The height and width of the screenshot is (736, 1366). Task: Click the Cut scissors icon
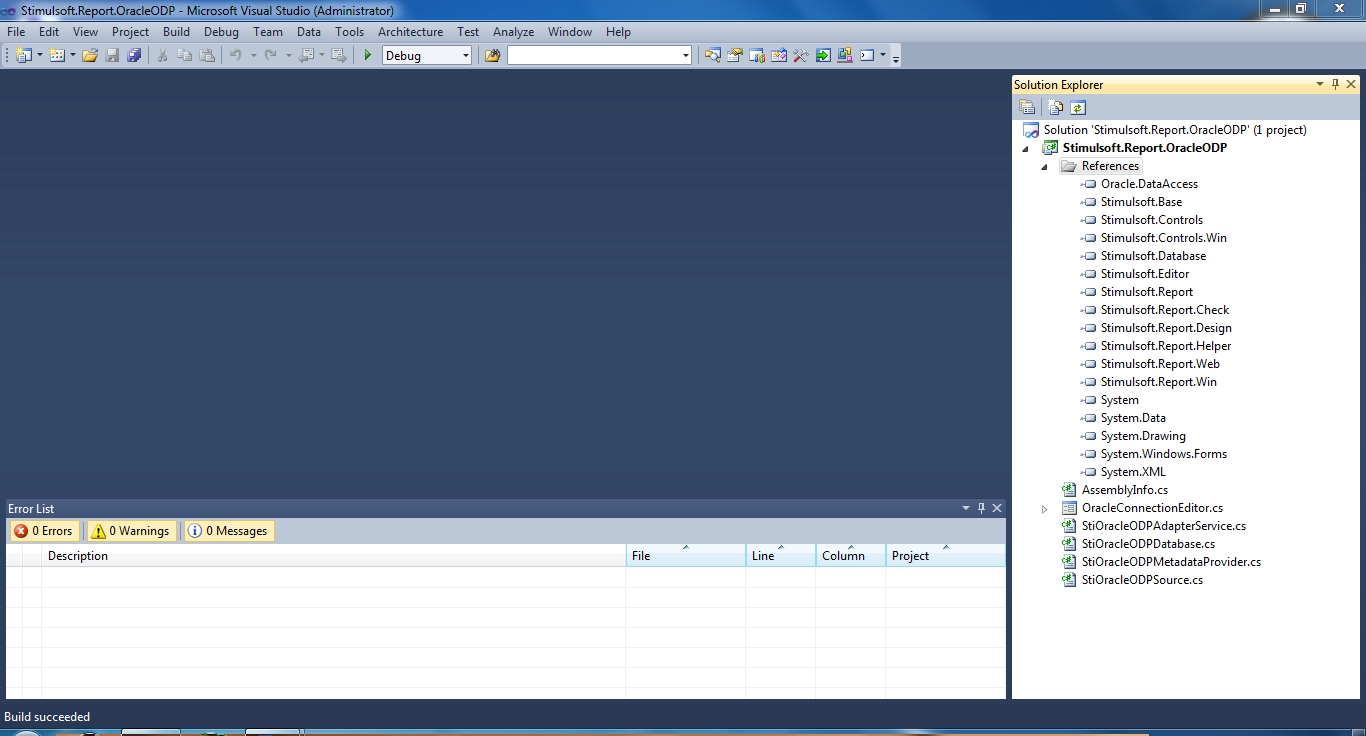162,56
